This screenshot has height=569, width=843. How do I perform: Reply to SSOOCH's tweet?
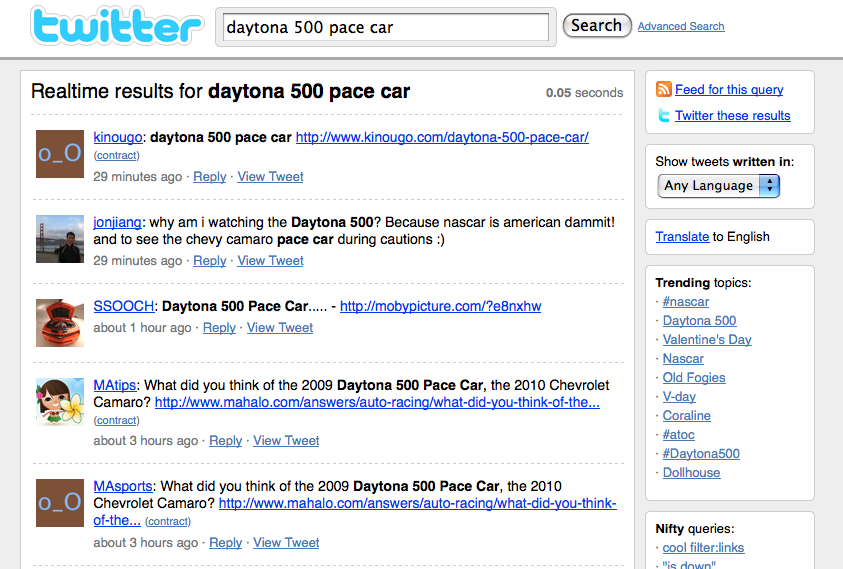219,328
